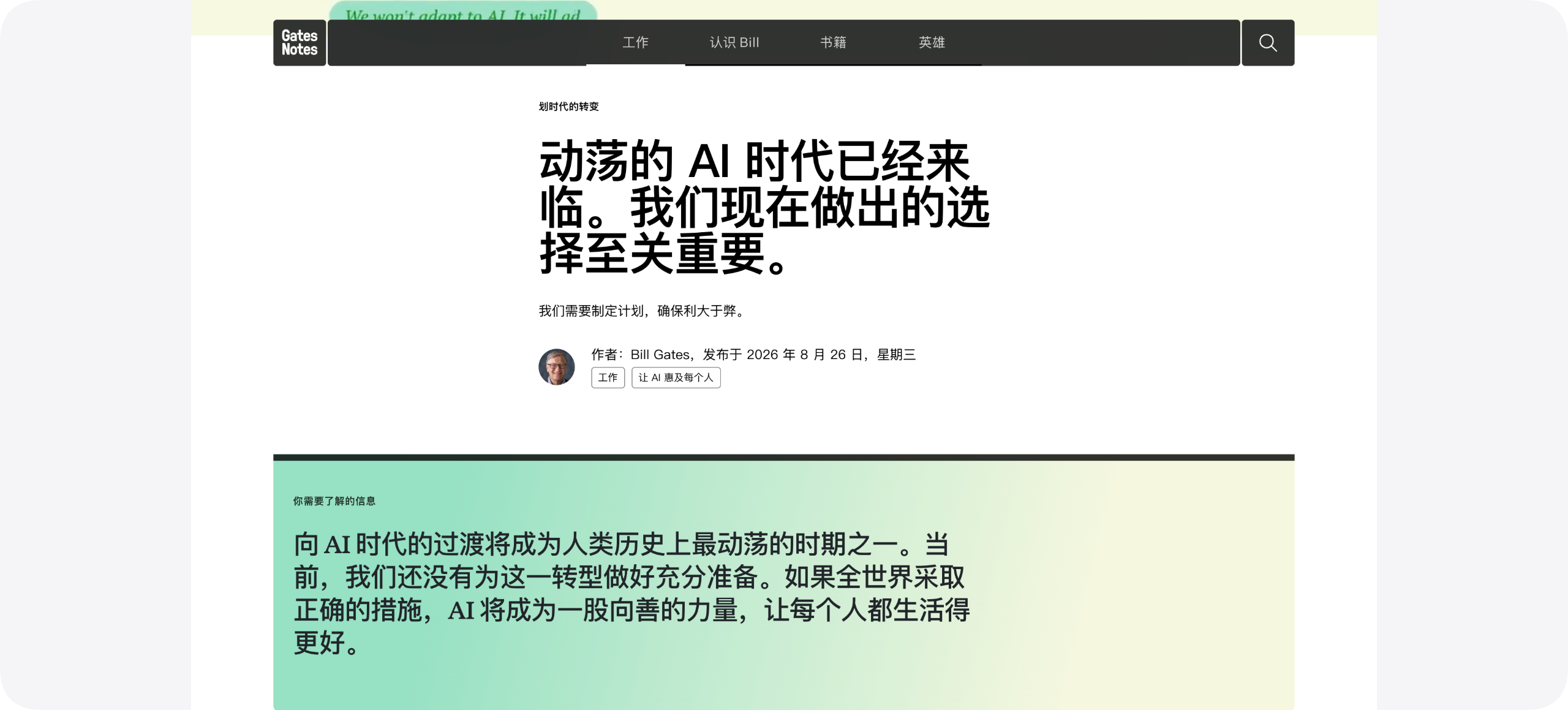
Task: Click the 划时代的转变 category label
Action: 568,106
